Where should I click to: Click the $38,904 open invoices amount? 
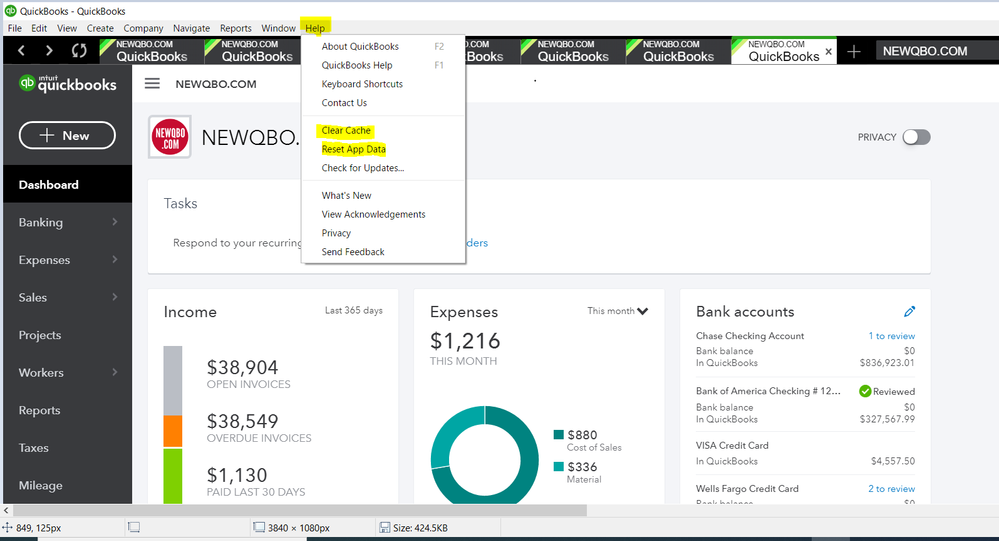point(242,368)
